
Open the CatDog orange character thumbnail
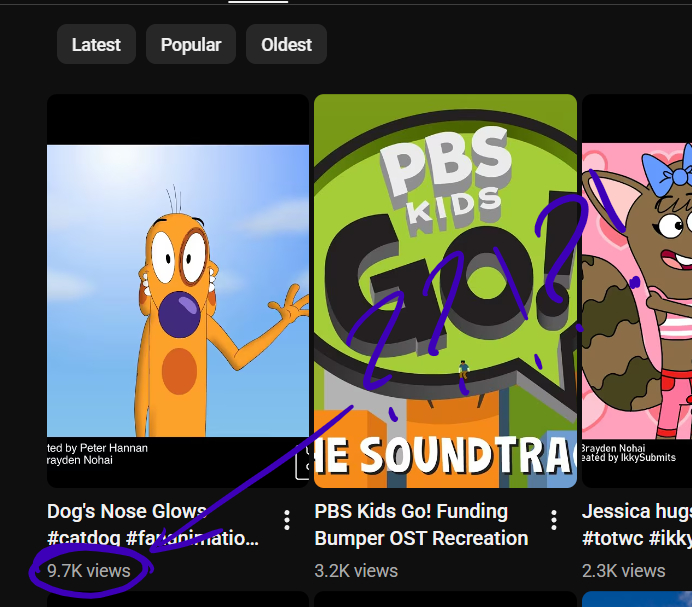click(178, 290)
